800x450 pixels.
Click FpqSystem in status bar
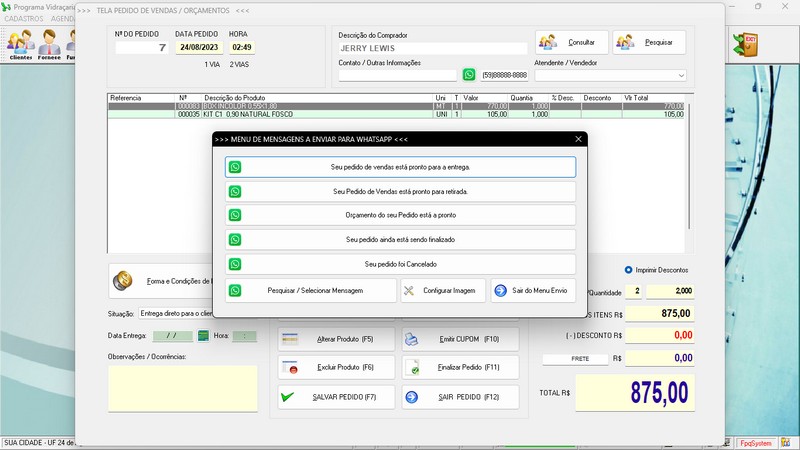point(756,443)
